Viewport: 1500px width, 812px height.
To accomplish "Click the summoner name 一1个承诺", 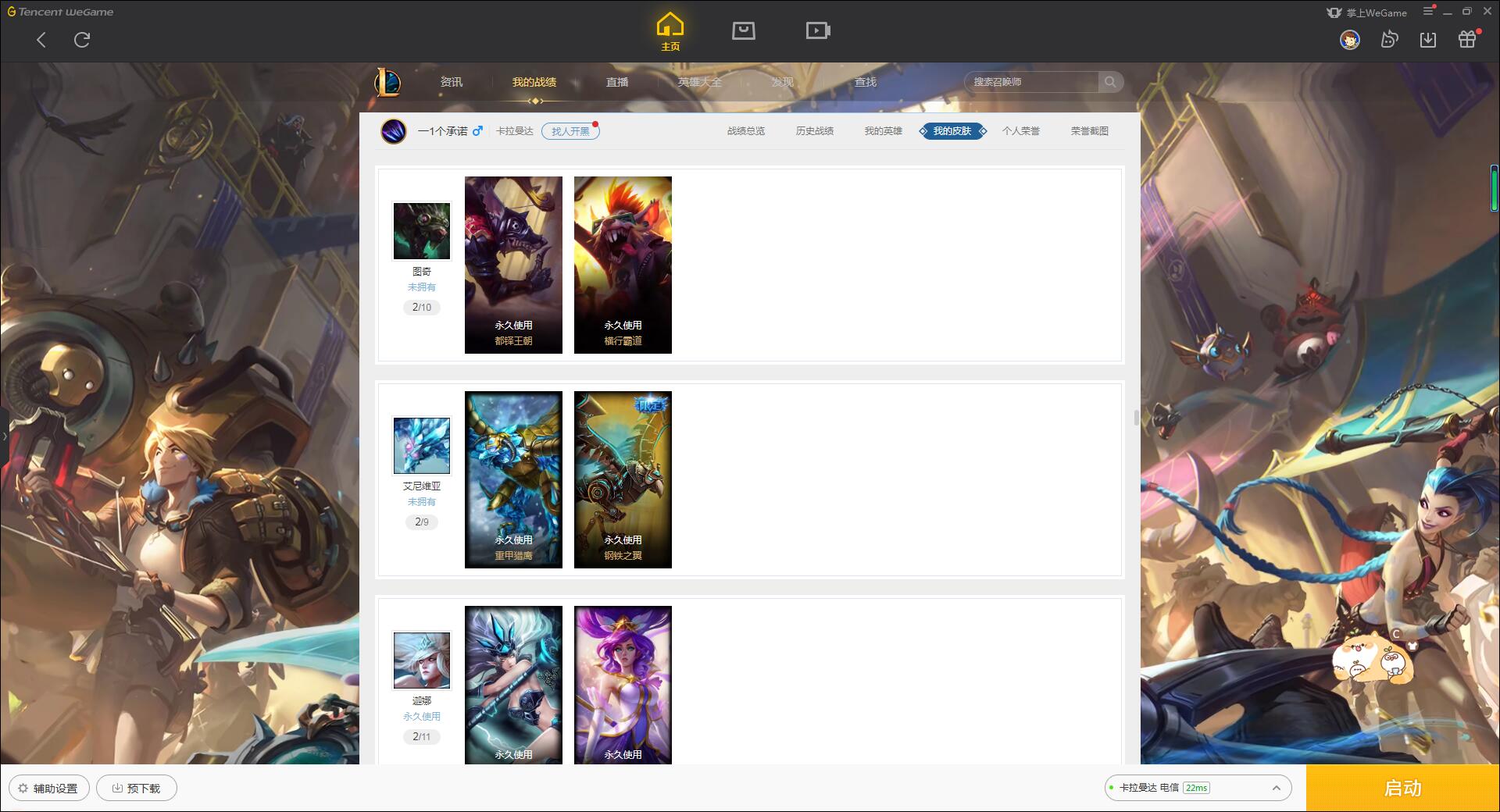I will (x=442, y=131).
